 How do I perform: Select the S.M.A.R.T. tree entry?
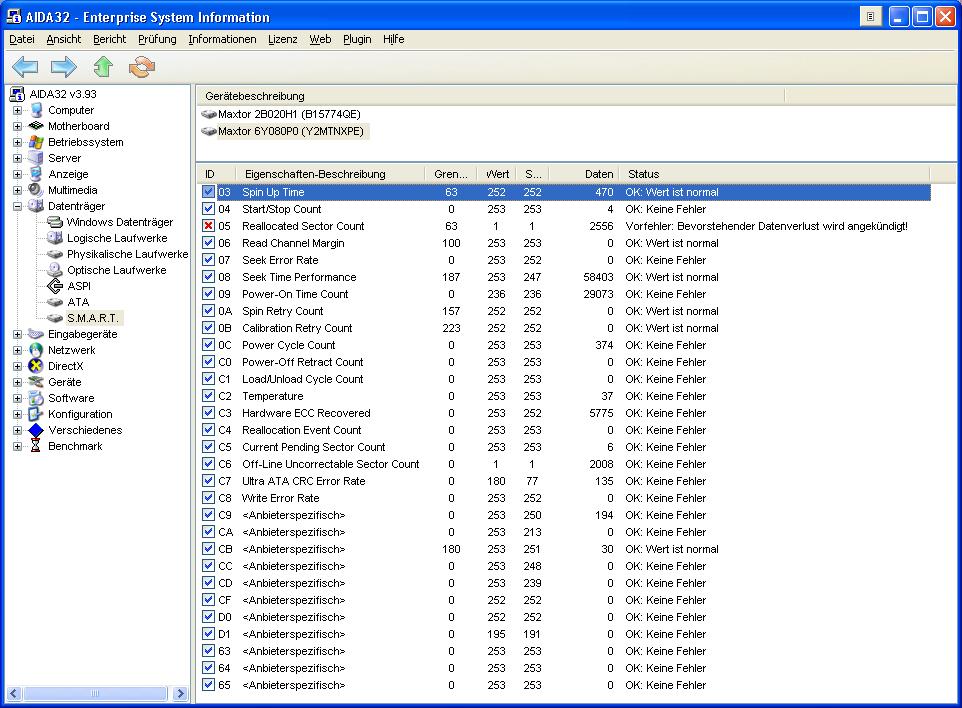pyautogui.click(x=92, y=318)
